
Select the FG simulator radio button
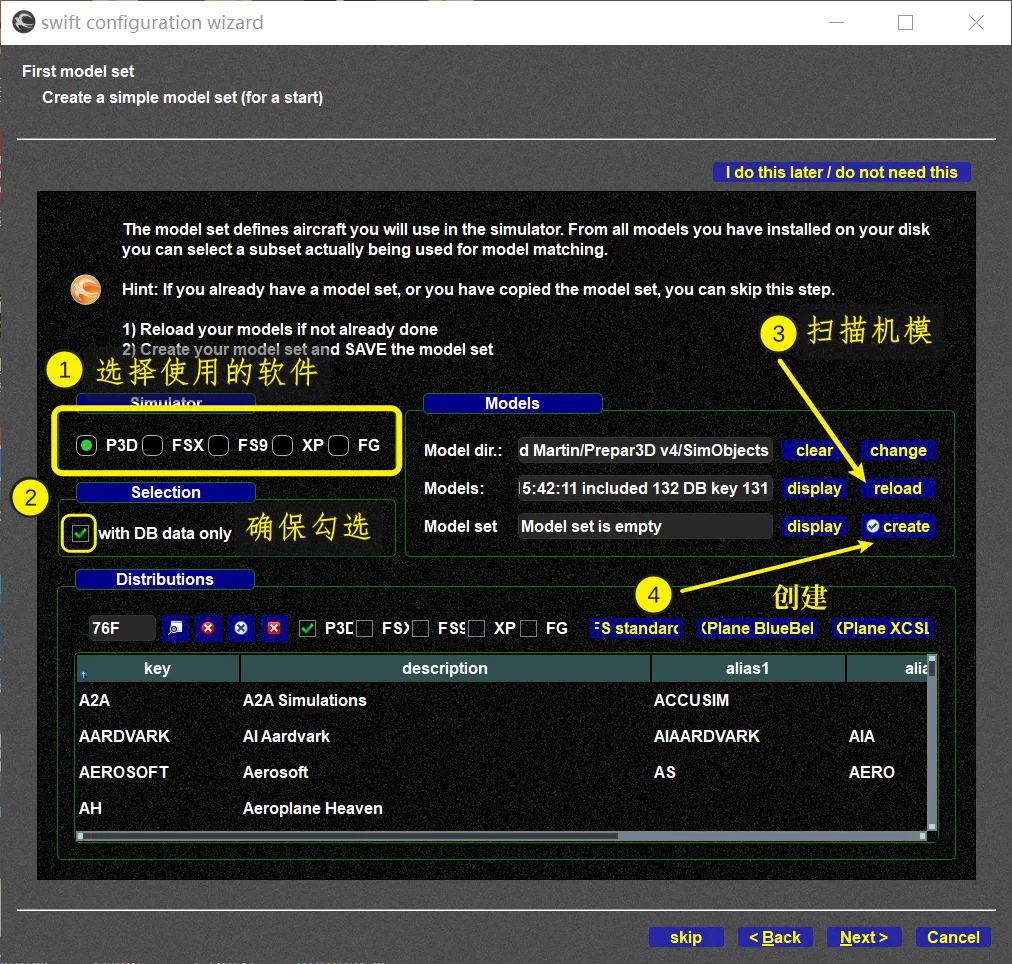[338, 445]
